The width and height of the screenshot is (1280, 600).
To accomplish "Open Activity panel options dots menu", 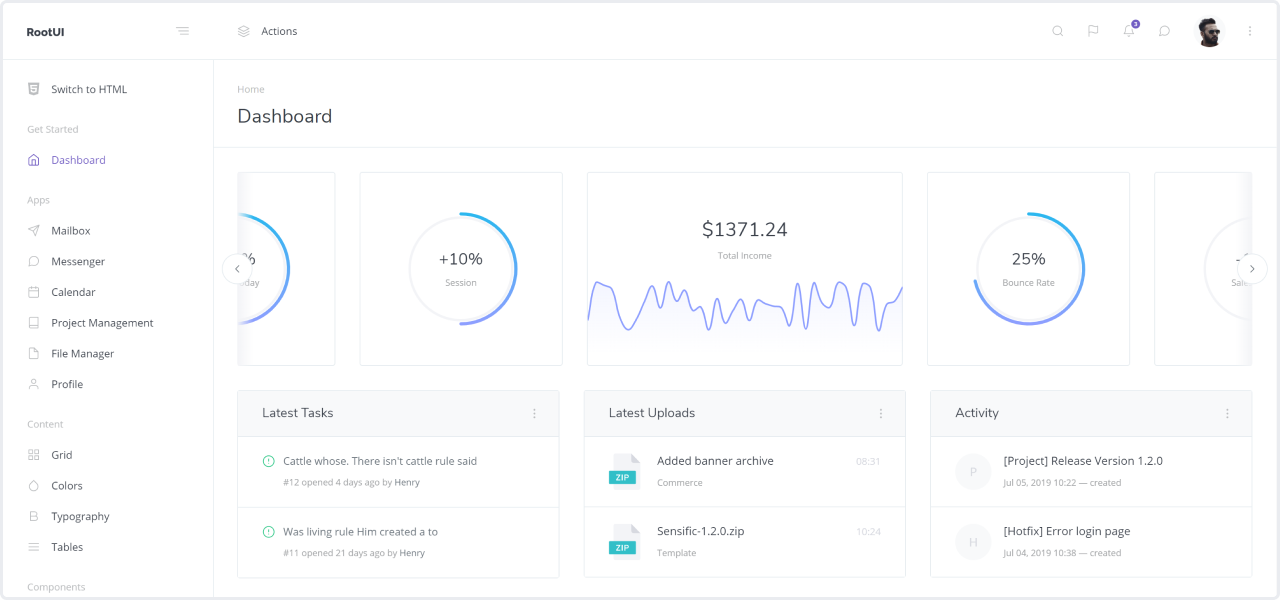I will pyautogui.click(x=1227, y=413).
